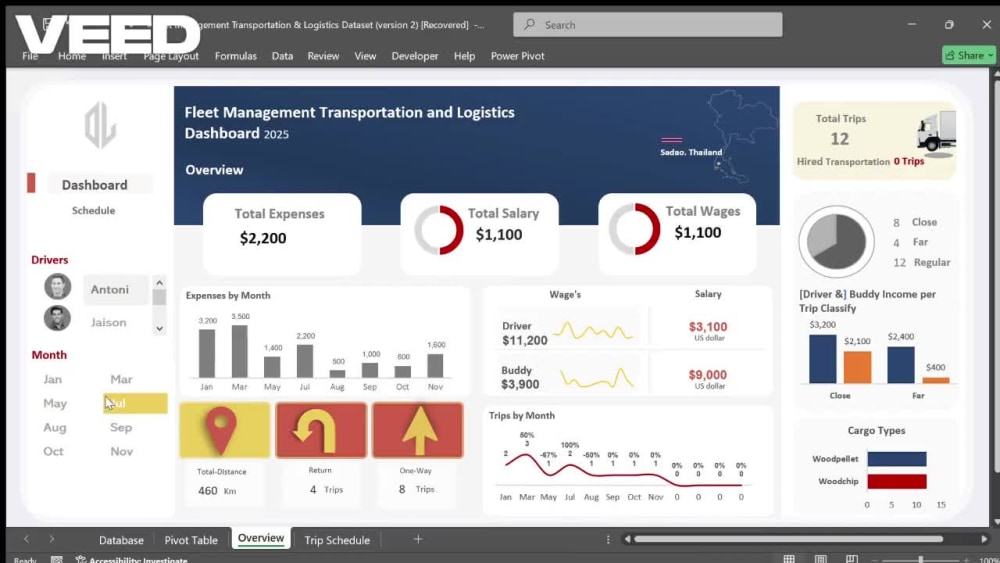Click the red One-Way up arrow icon
This screenshot has width=1000, height=563.
point(418,430)
